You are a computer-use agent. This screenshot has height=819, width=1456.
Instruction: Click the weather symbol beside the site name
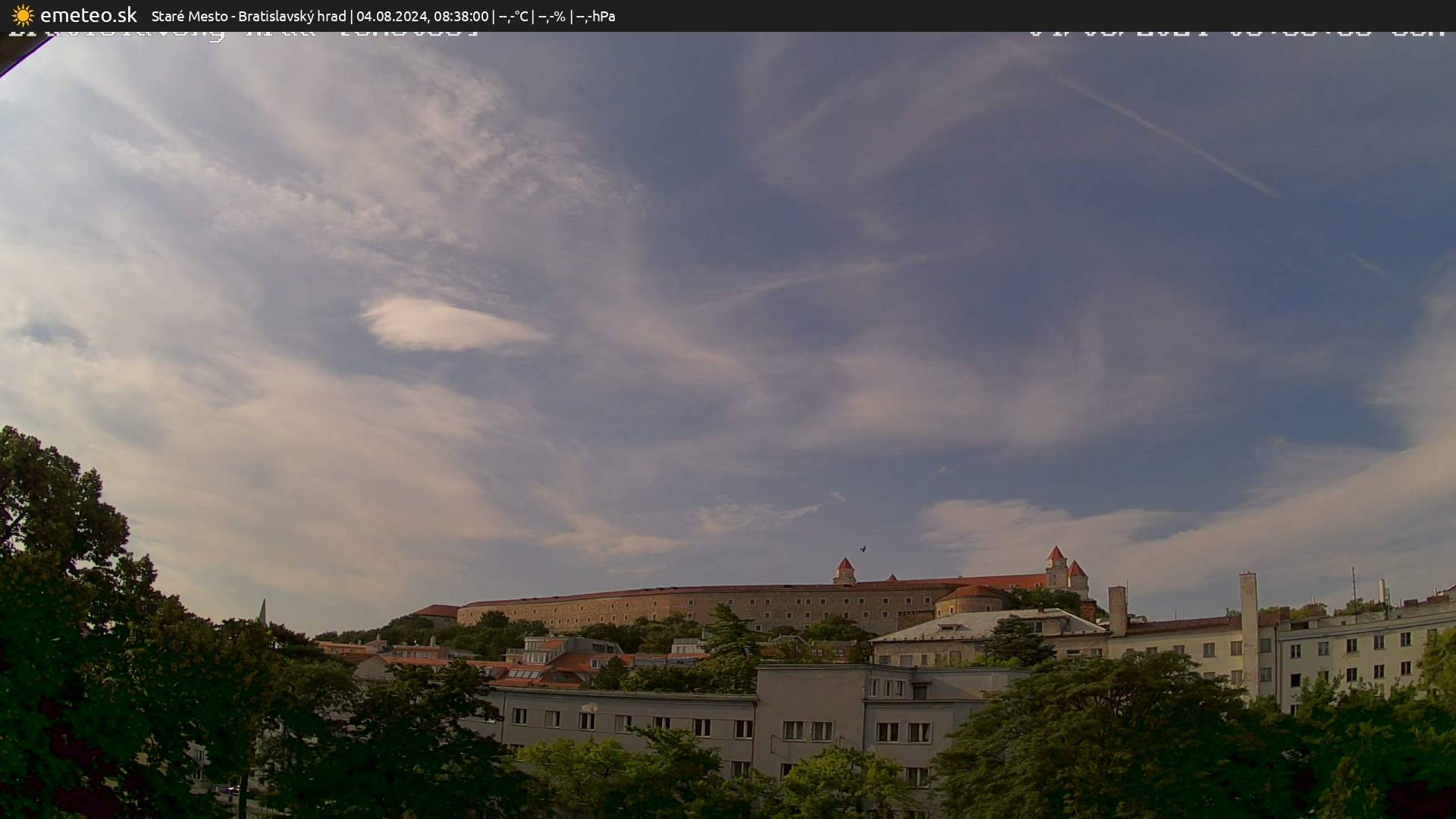click(23, 15)
